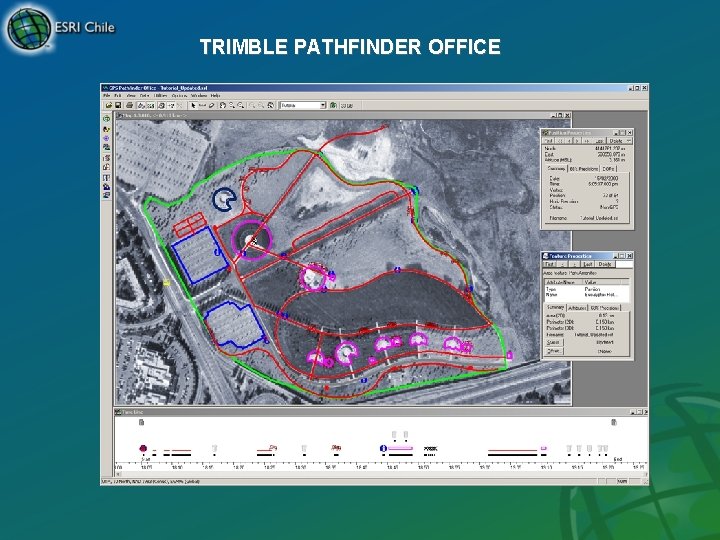Select the Measure ruler tool
Viewport: 720px width, 540px height.
click(x=202, y=106)
